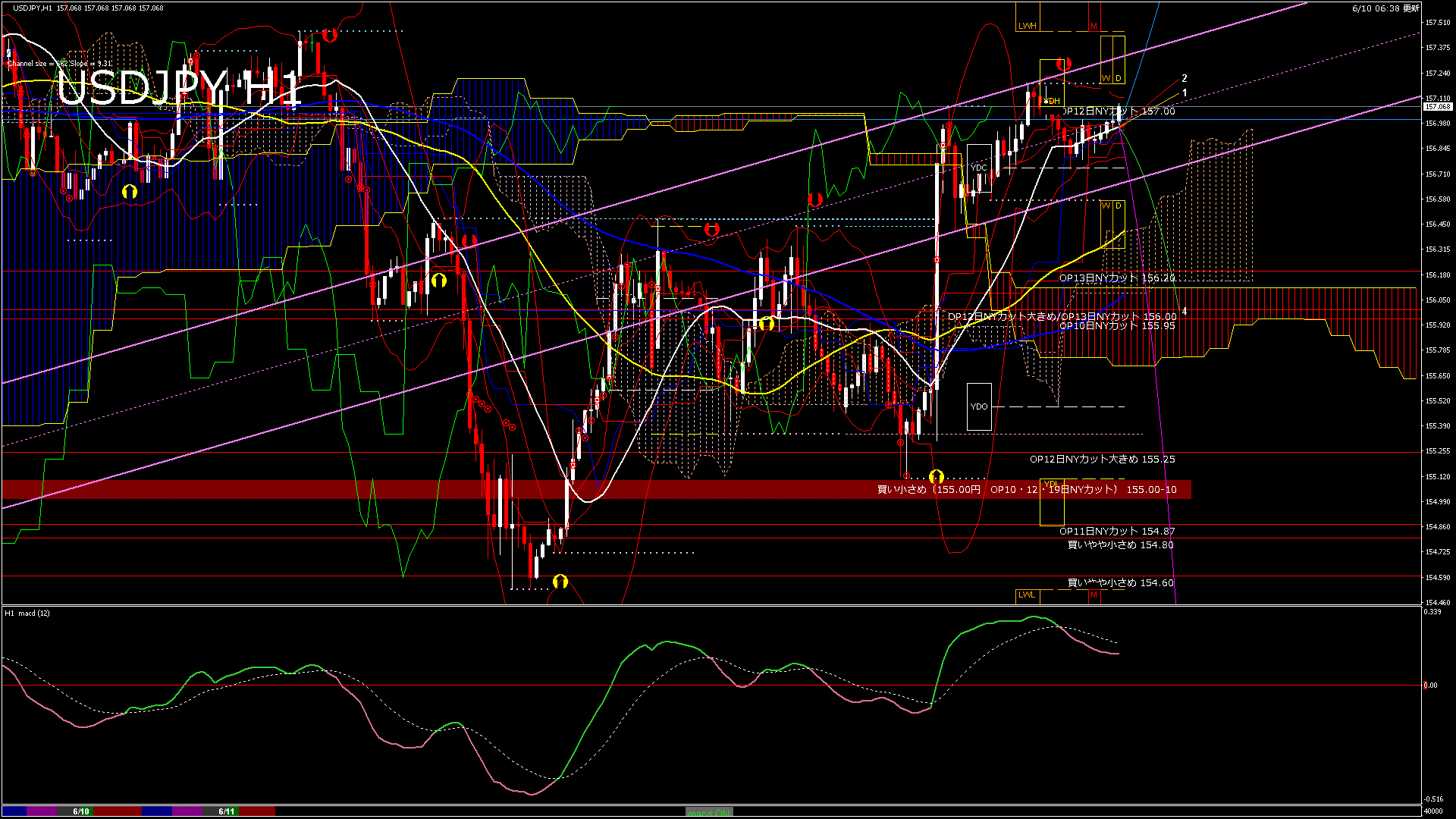Click the yellow up-arrow signal near the 154.59 low
This screenshot has height=819, width=1456.
point(560,582)
